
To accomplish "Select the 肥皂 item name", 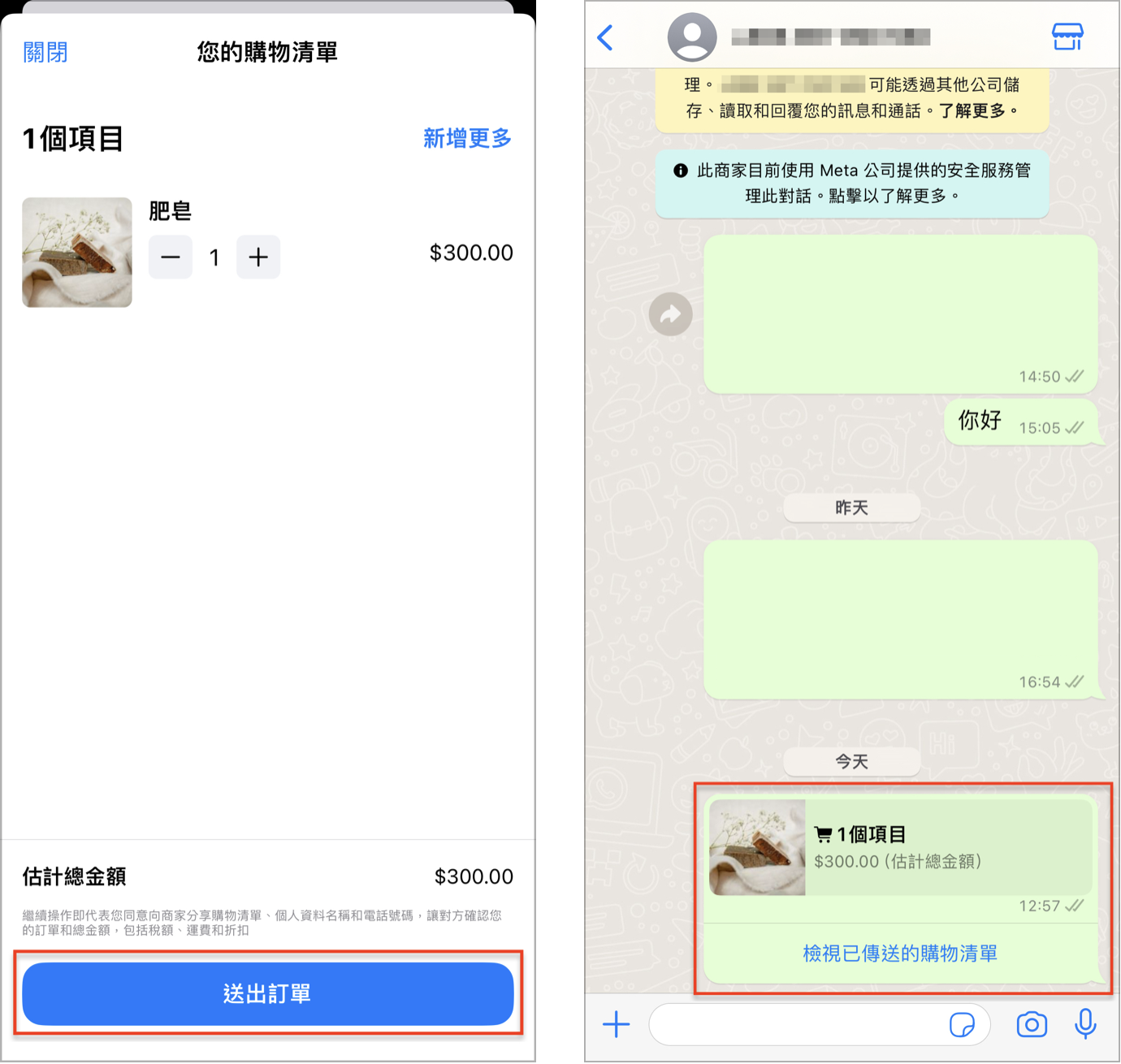I will (170, 211).
